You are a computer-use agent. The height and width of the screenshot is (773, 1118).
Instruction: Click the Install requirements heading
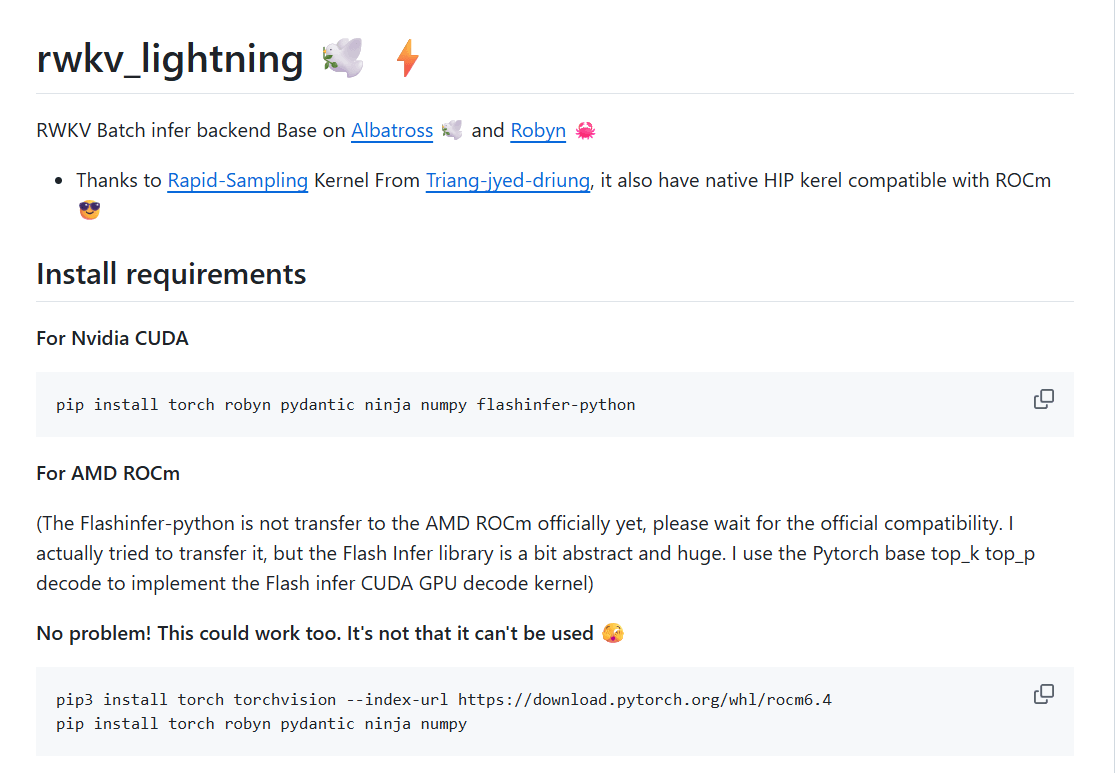coord(171,272)
